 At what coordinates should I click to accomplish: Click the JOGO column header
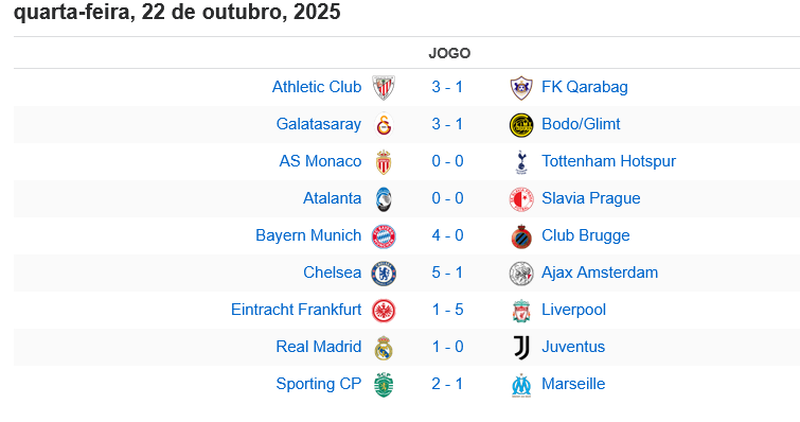(449, 53)
